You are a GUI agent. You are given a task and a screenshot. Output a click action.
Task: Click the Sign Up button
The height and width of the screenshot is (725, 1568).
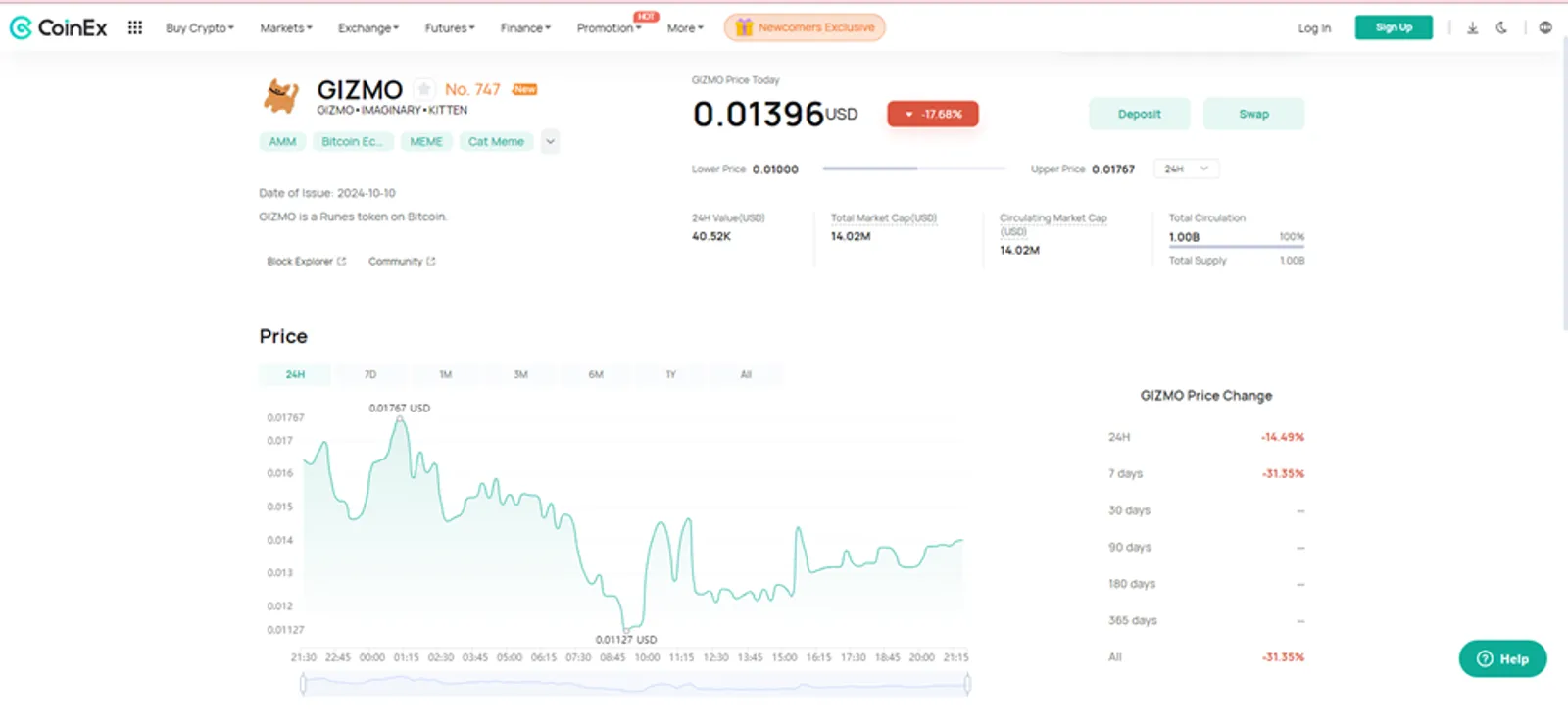point(1394,27)
